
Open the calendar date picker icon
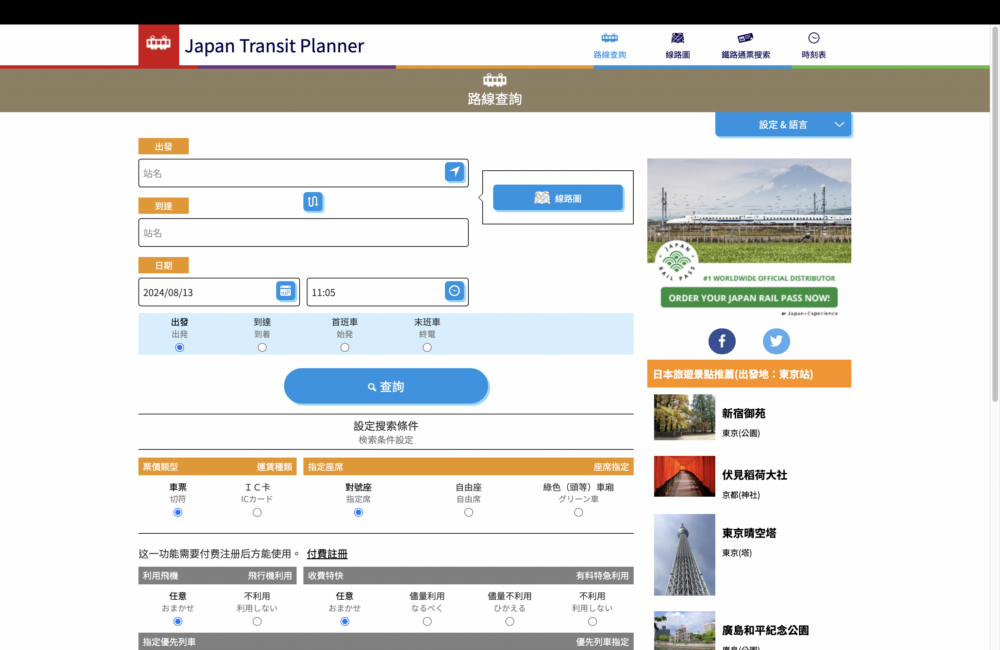pyautogui.click(x=286, y=291)
